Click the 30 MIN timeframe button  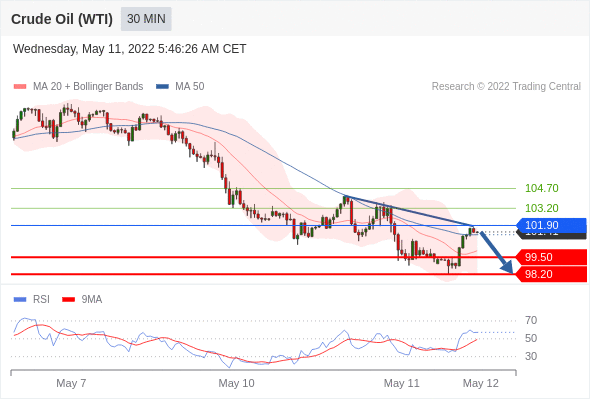[x=146, y=19]
